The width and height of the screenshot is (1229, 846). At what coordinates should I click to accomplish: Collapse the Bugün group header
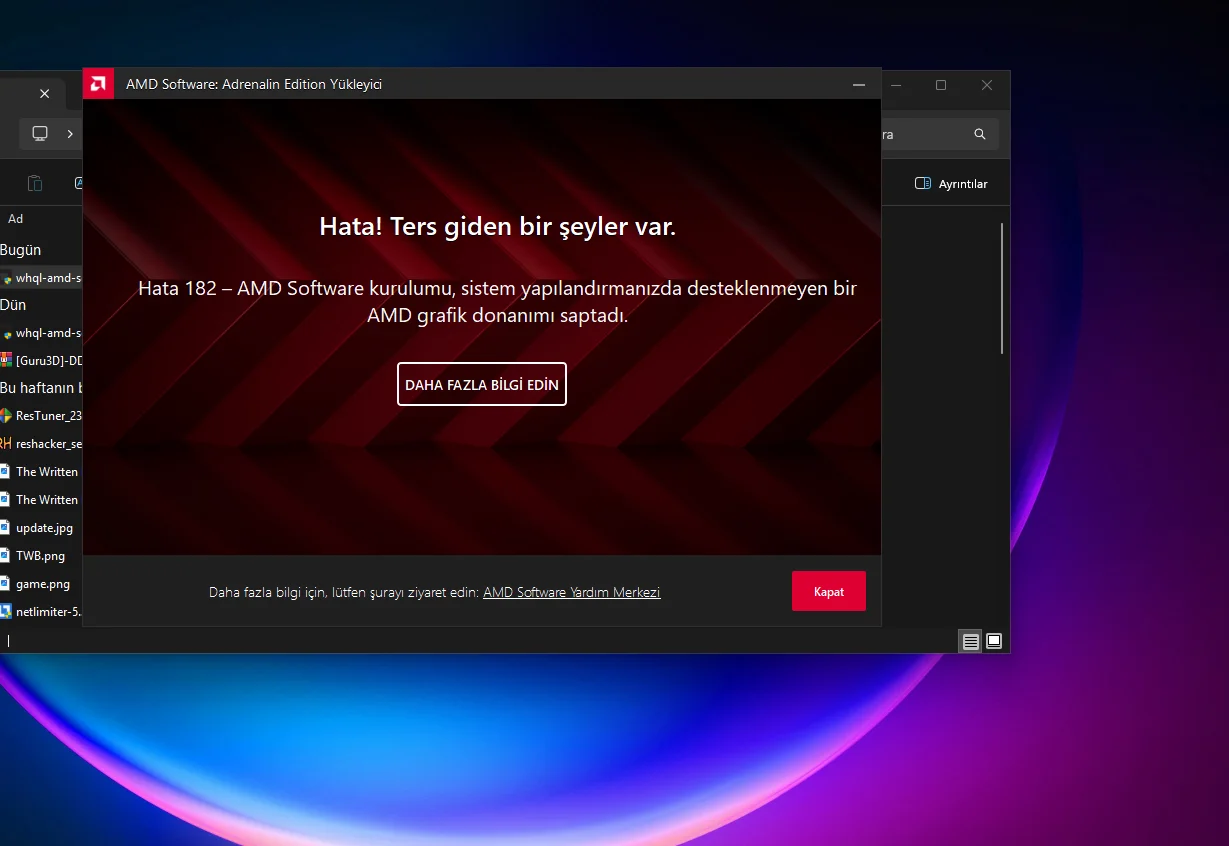(20, 250)
